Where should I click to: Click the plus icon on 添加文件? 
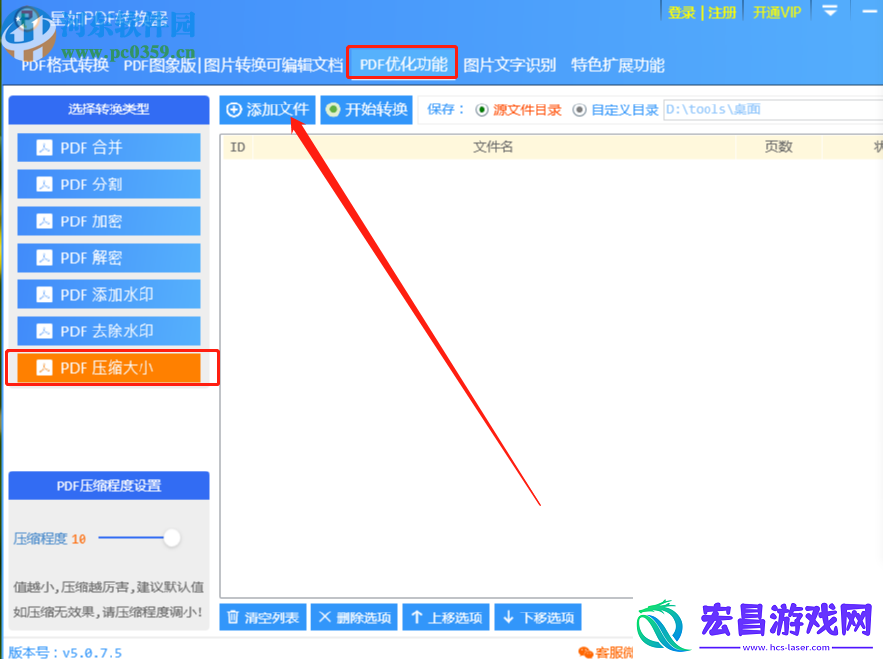click(234, 110)
